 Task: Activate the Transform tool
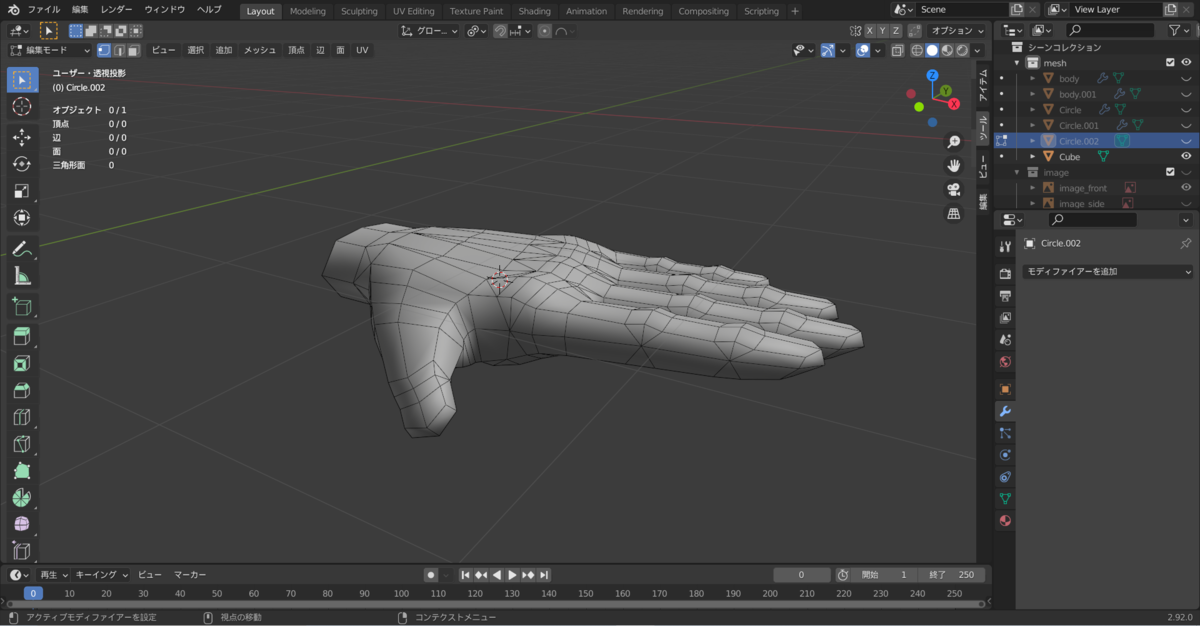(x=22, y=218)
